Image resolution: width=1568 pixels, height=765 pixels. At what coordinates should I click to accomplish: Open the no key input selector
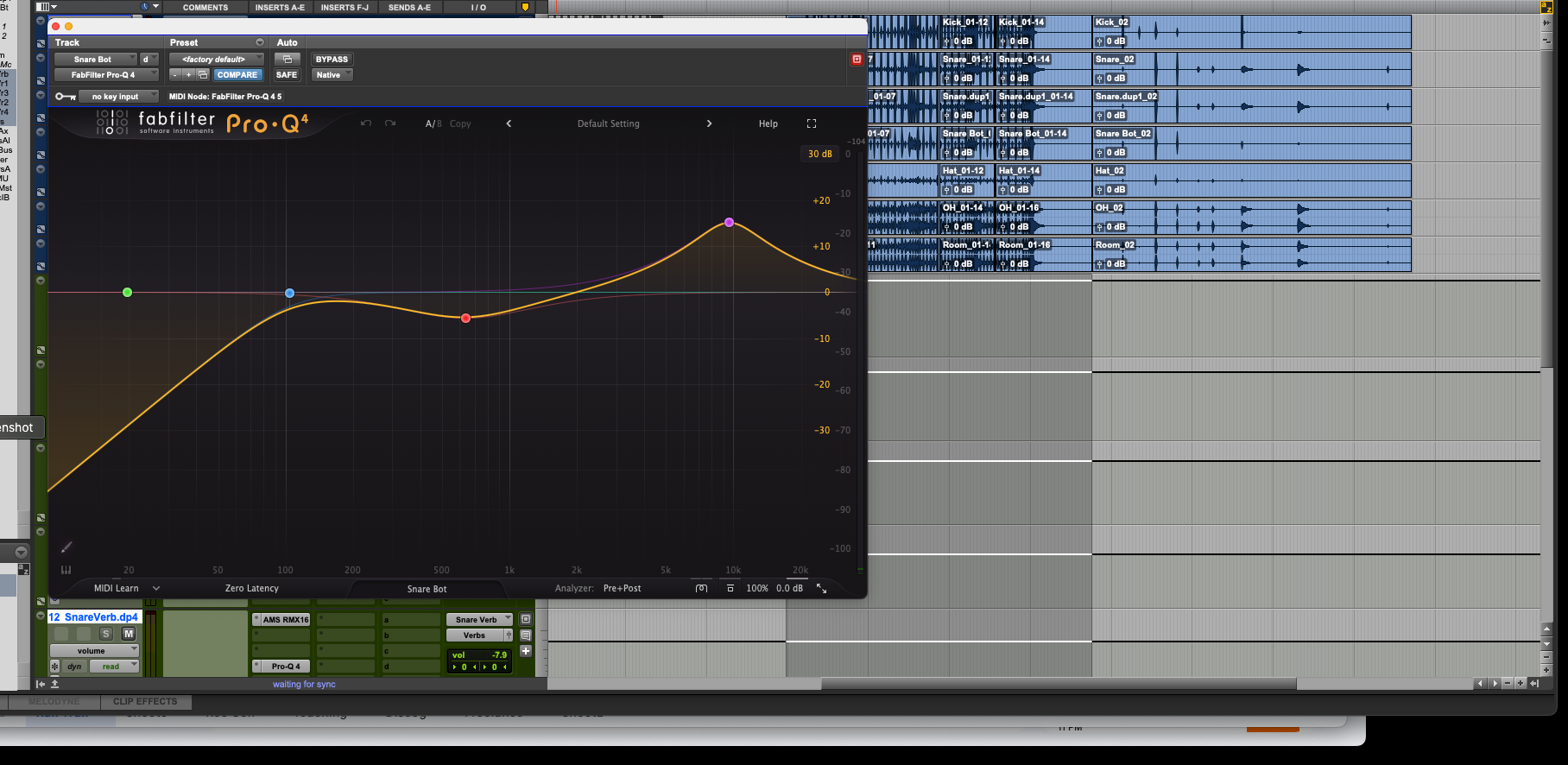(119, 97)
